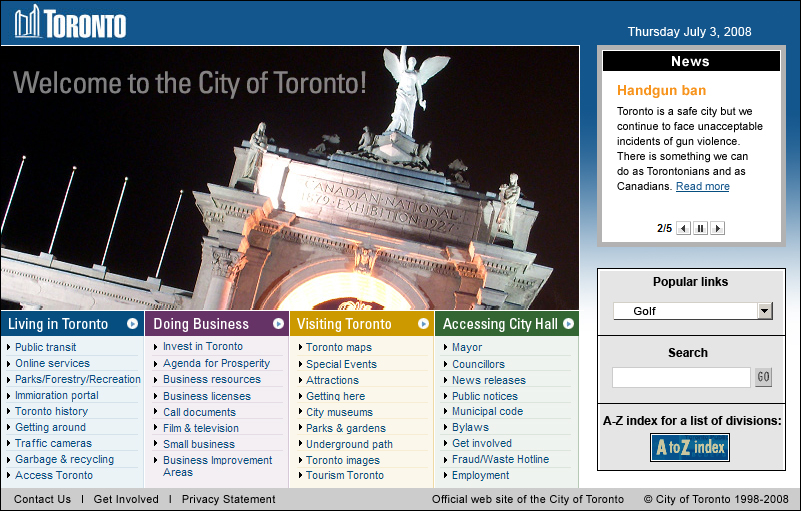The image size is (801, 511).
Task: View Underground path
Action: click(349, 444)
